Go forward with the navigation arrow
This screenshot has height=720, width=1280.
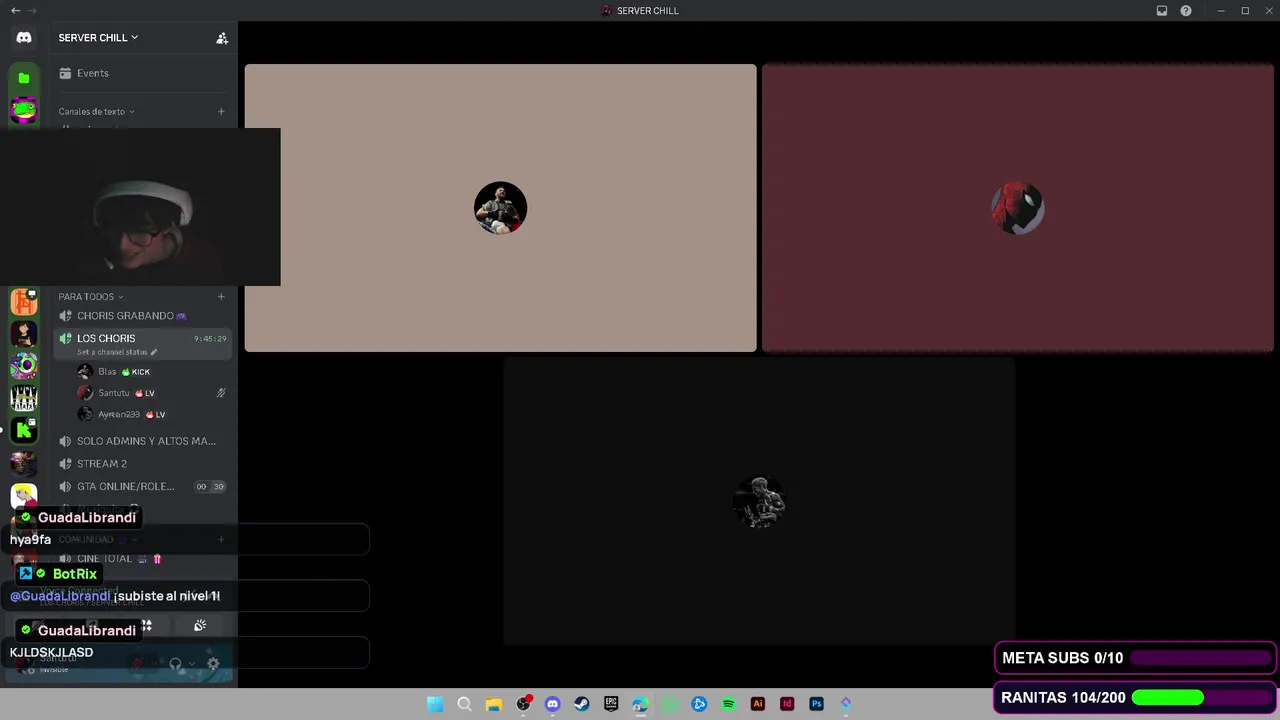pos(33,11)
